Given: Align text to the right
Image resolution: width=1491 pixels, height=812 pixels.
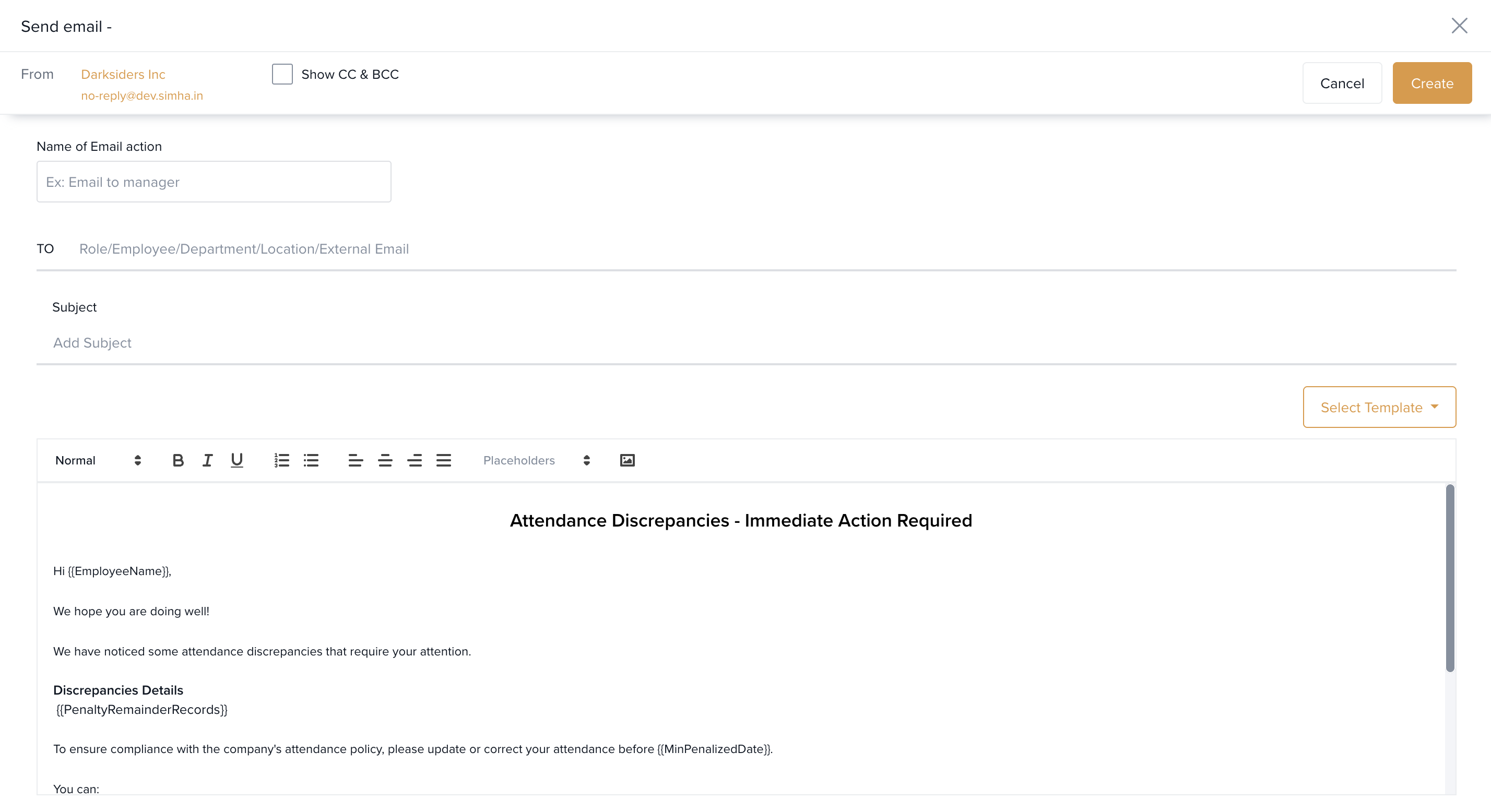Looking at the screenshot, I should 415,460.
